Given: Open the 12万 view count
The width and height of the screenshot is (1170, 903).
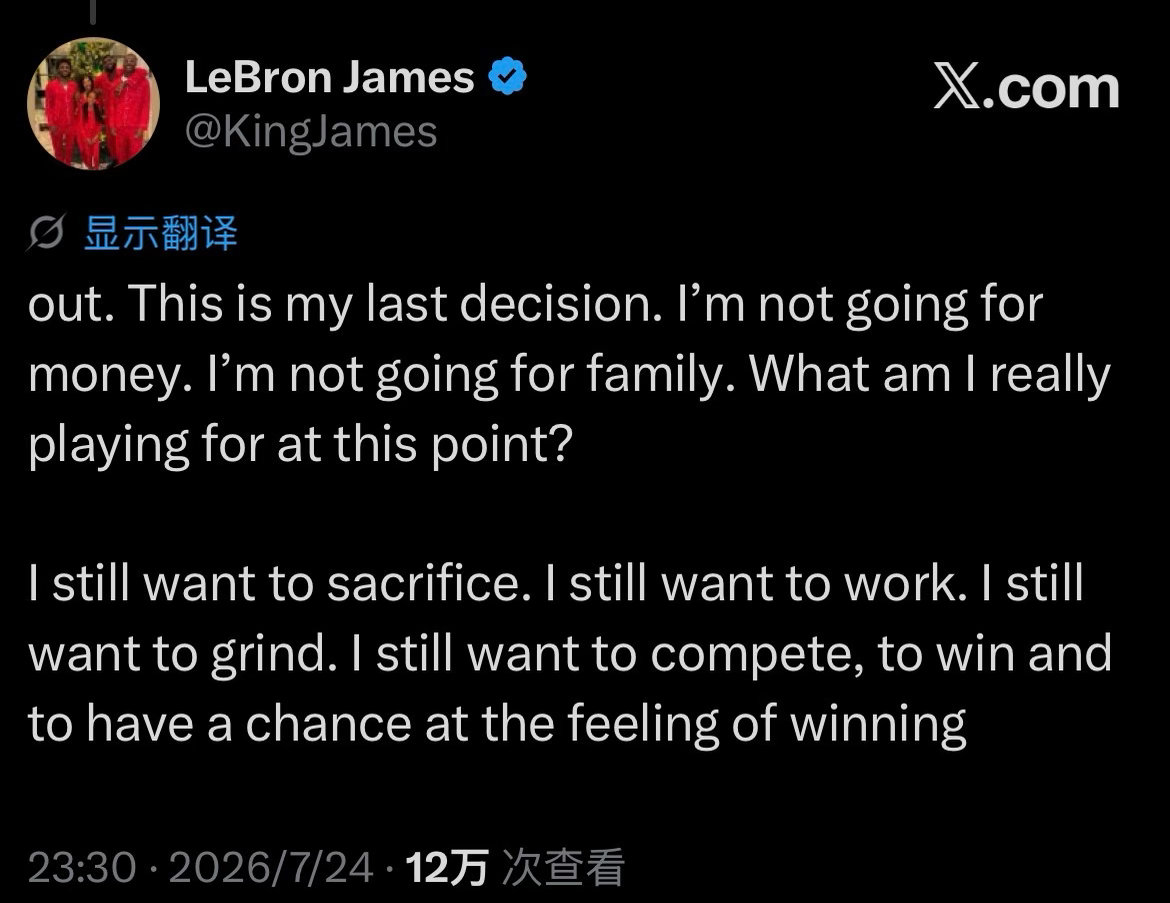Looking at the screenshot, I should pos(446,868).
